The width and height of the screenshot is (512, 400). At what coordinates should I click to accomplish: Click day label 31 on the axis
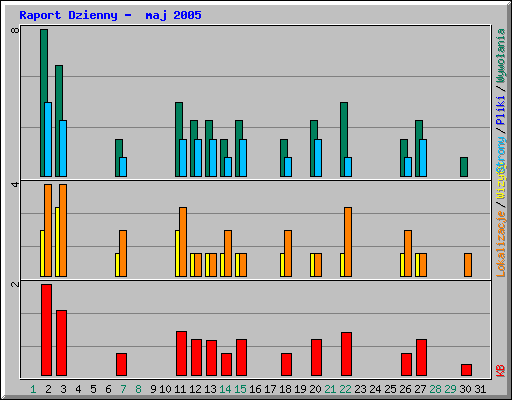[x=480, y=389]
